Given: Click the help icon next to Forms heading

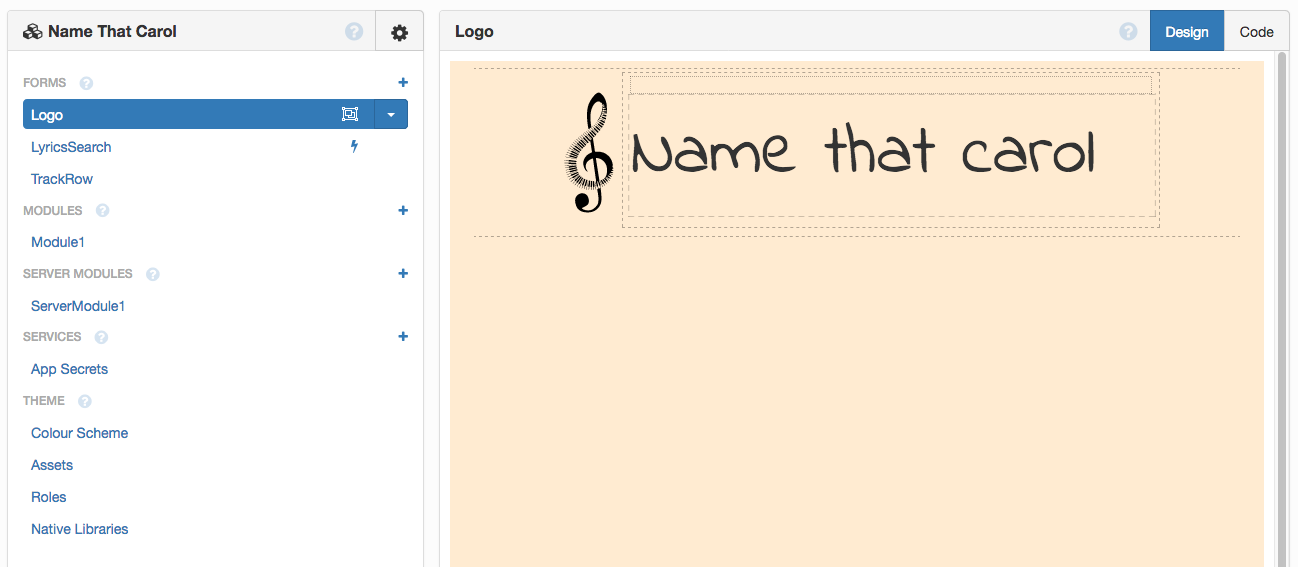Looking at the screenshot, I should click(86, 83).
